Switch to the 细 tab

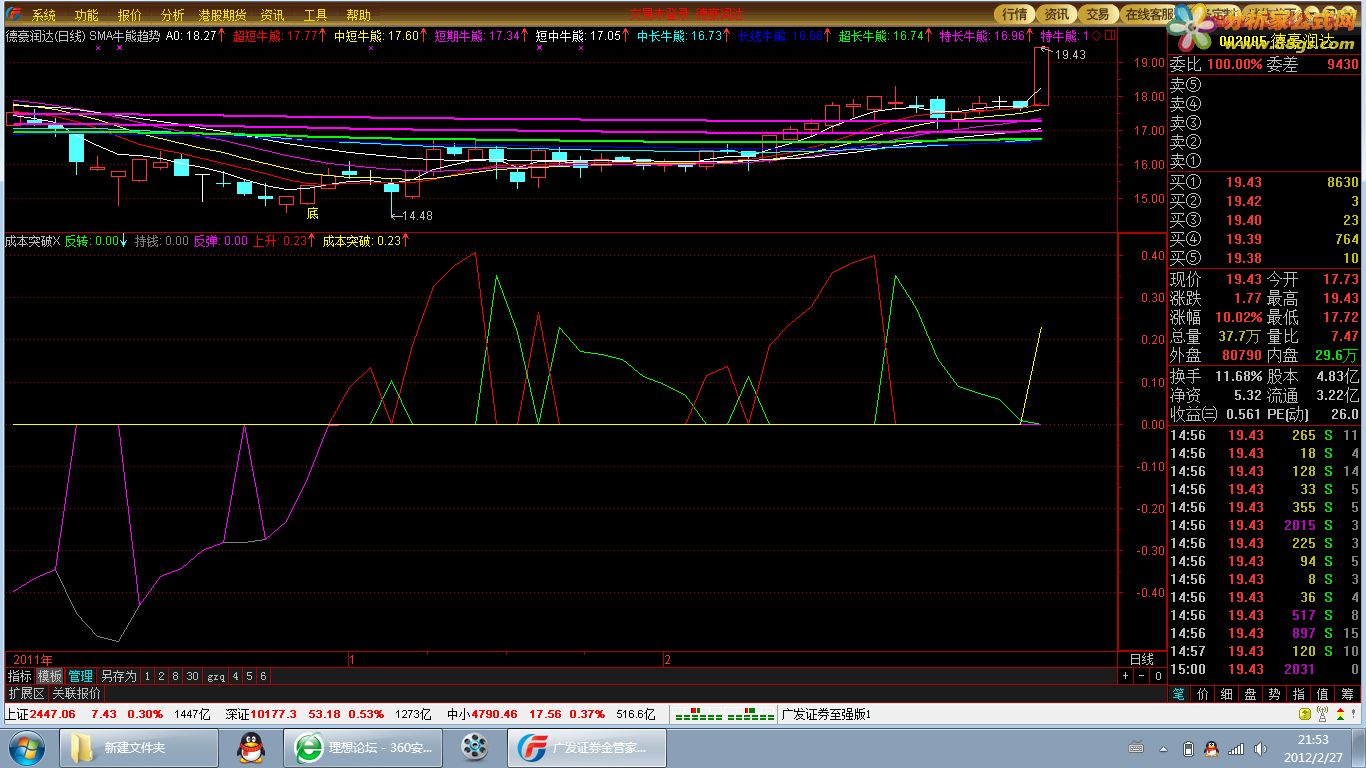1228,693
